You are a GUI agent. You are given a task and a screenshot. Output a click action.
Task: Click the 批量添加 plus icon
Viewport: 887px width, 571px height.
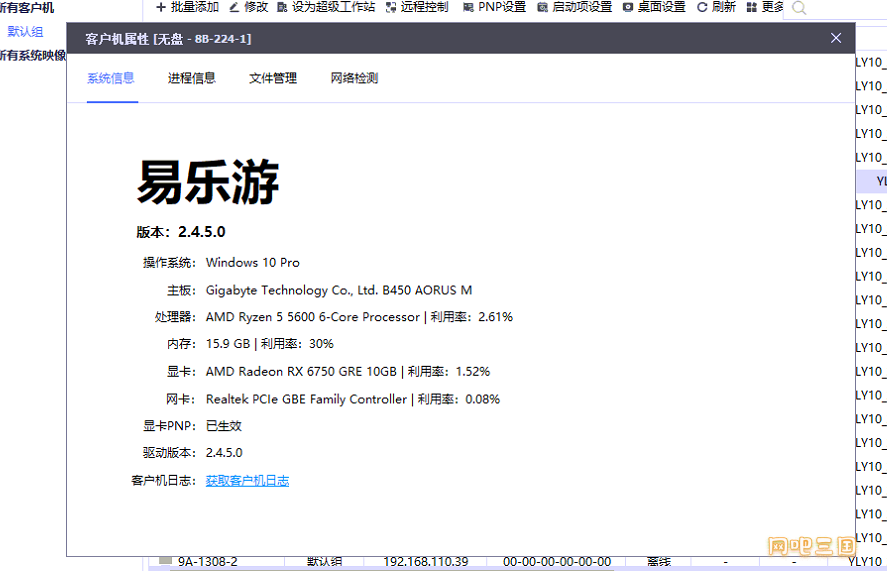[x=160, y=7]
